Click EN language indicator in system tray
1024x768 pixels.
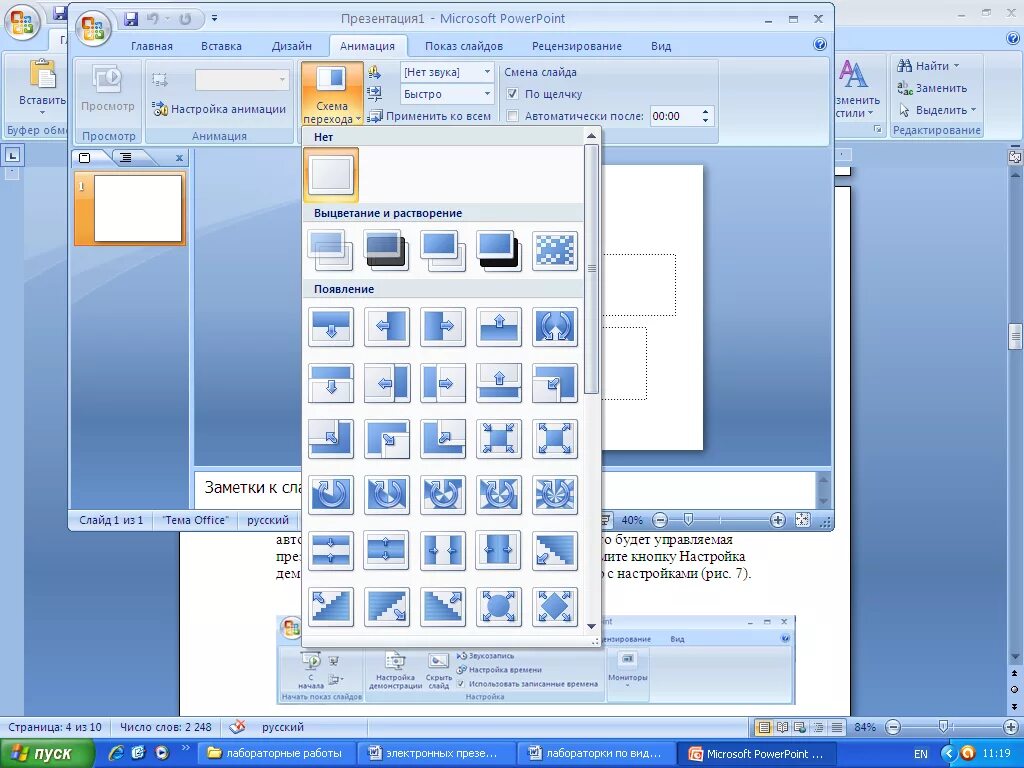click(920, 754)
